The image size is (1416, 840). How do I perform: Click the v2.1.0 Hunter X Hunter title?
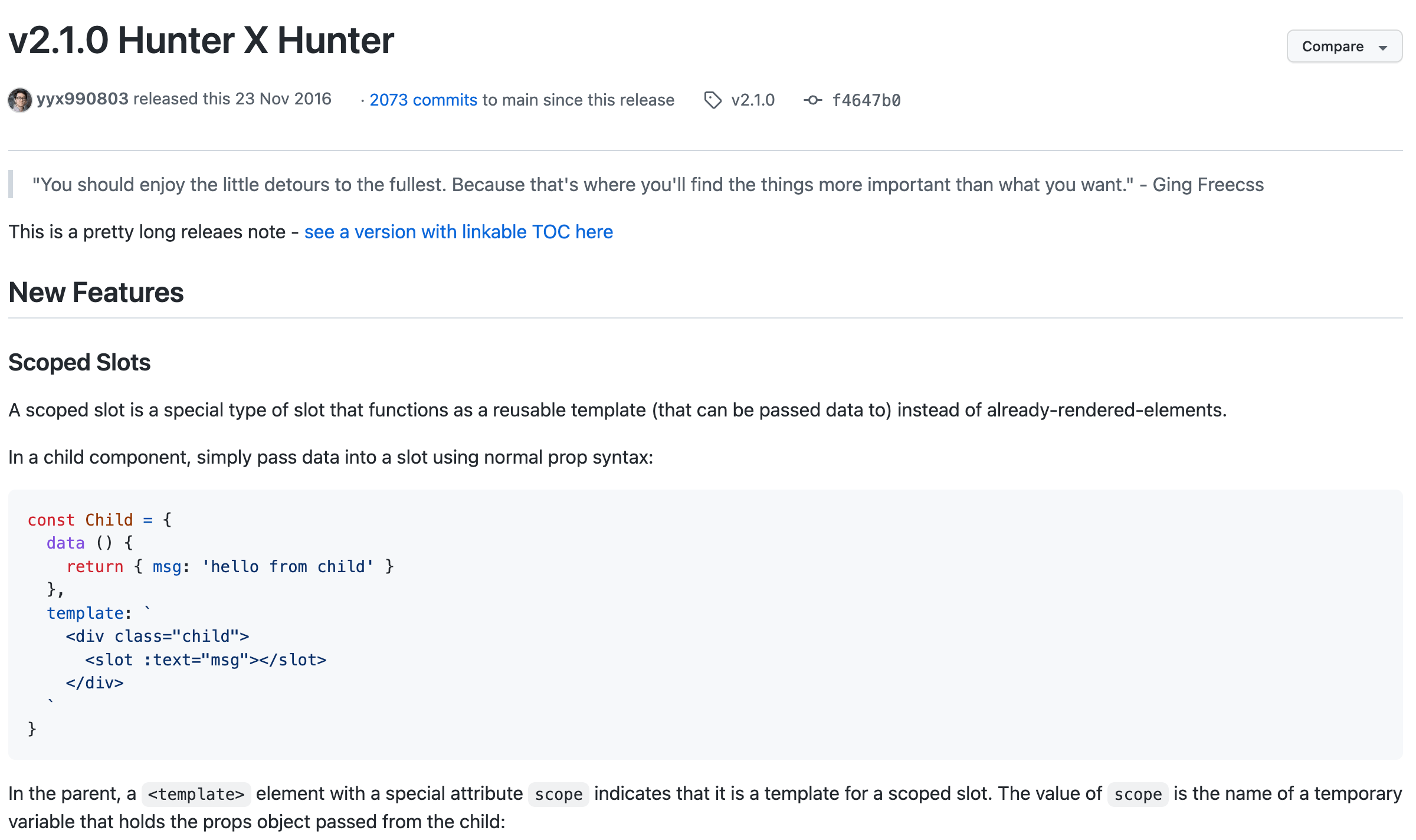pos(201,41)
